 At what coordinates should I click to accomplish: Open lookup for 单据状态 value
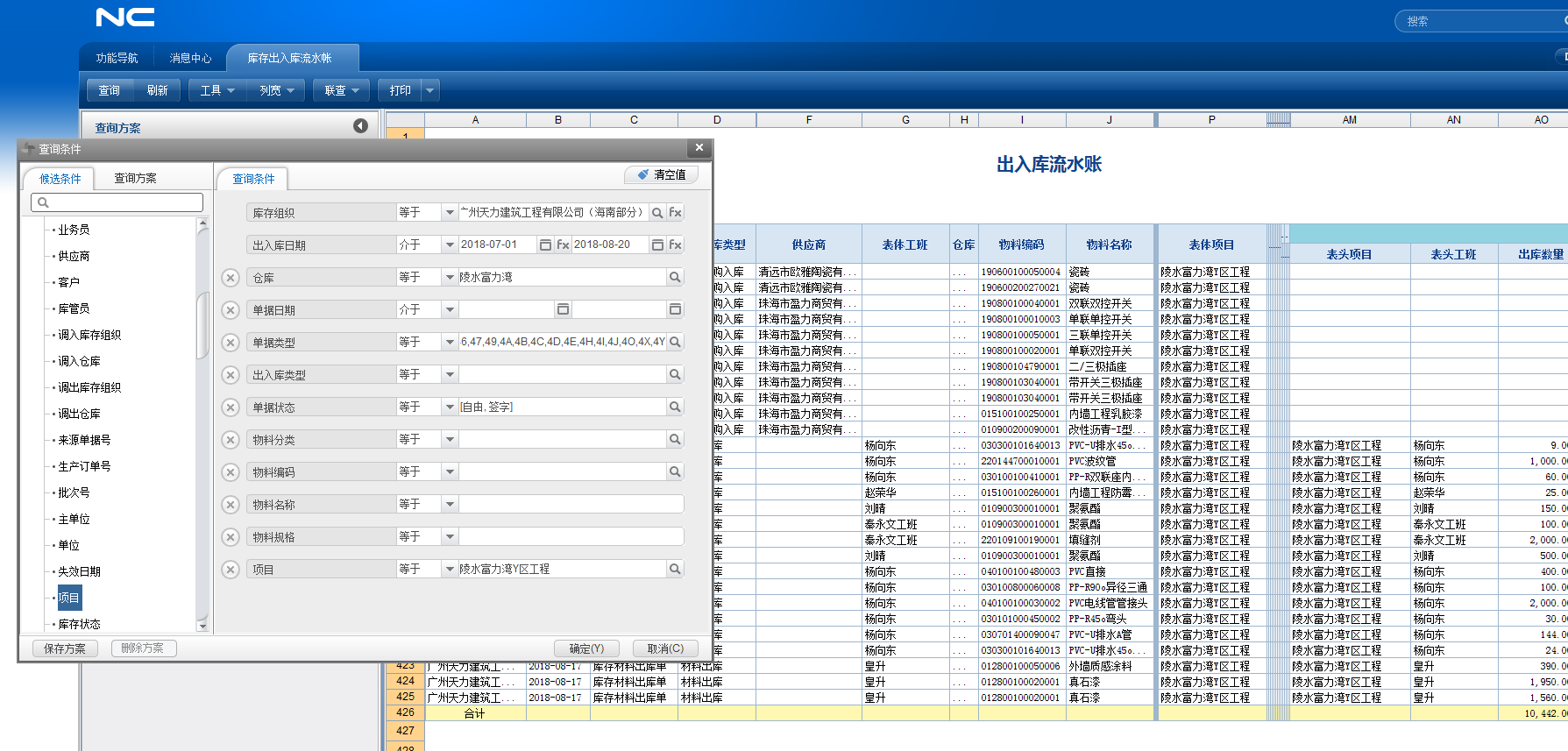[675, 407]
